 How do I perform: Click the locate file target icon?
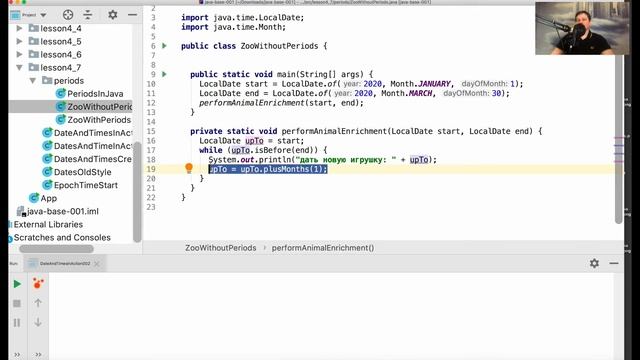click(x=68, y=15)
